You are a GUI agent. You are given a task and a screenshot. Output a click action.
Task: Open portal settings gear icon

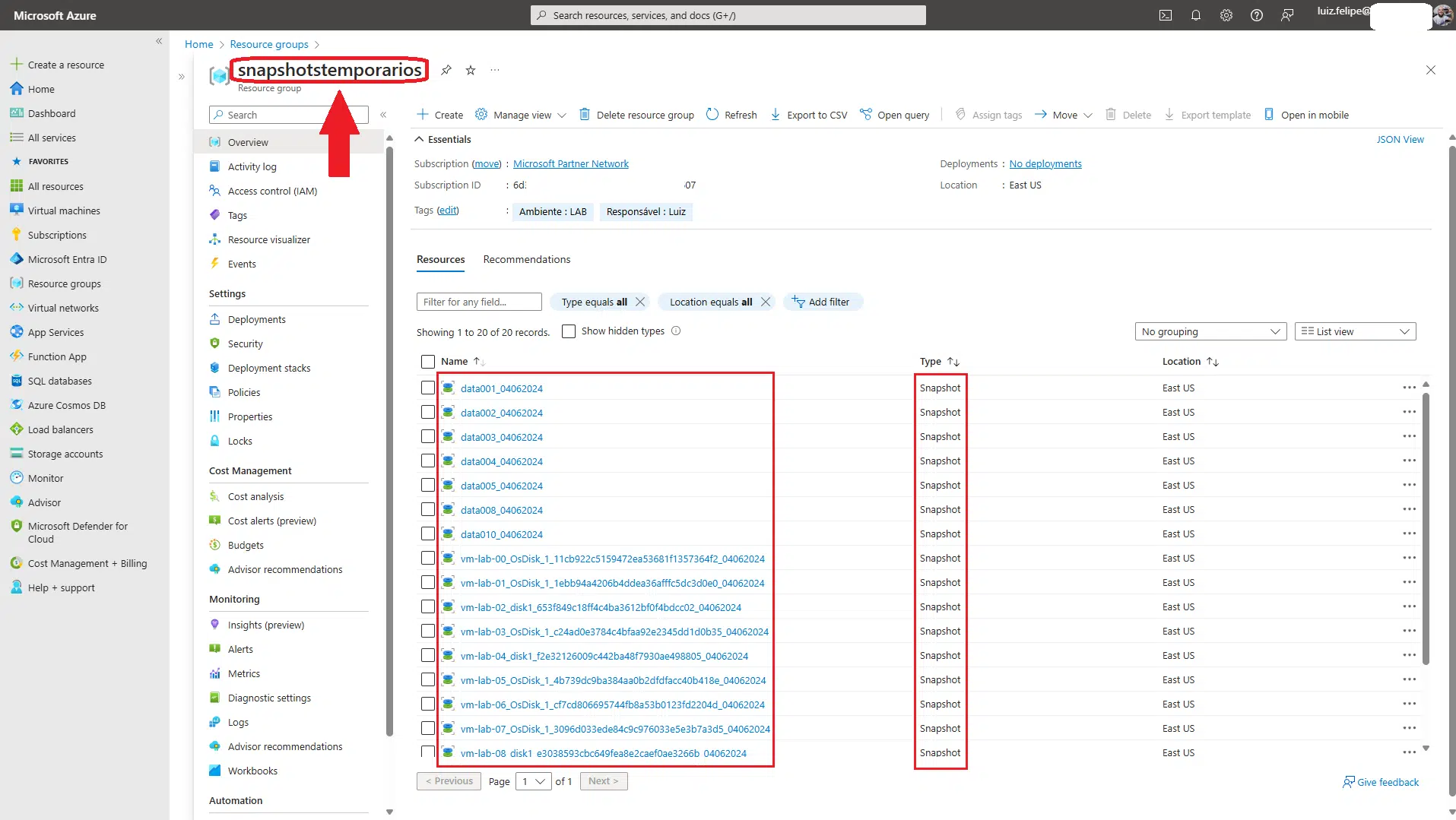click(1226, 15)
